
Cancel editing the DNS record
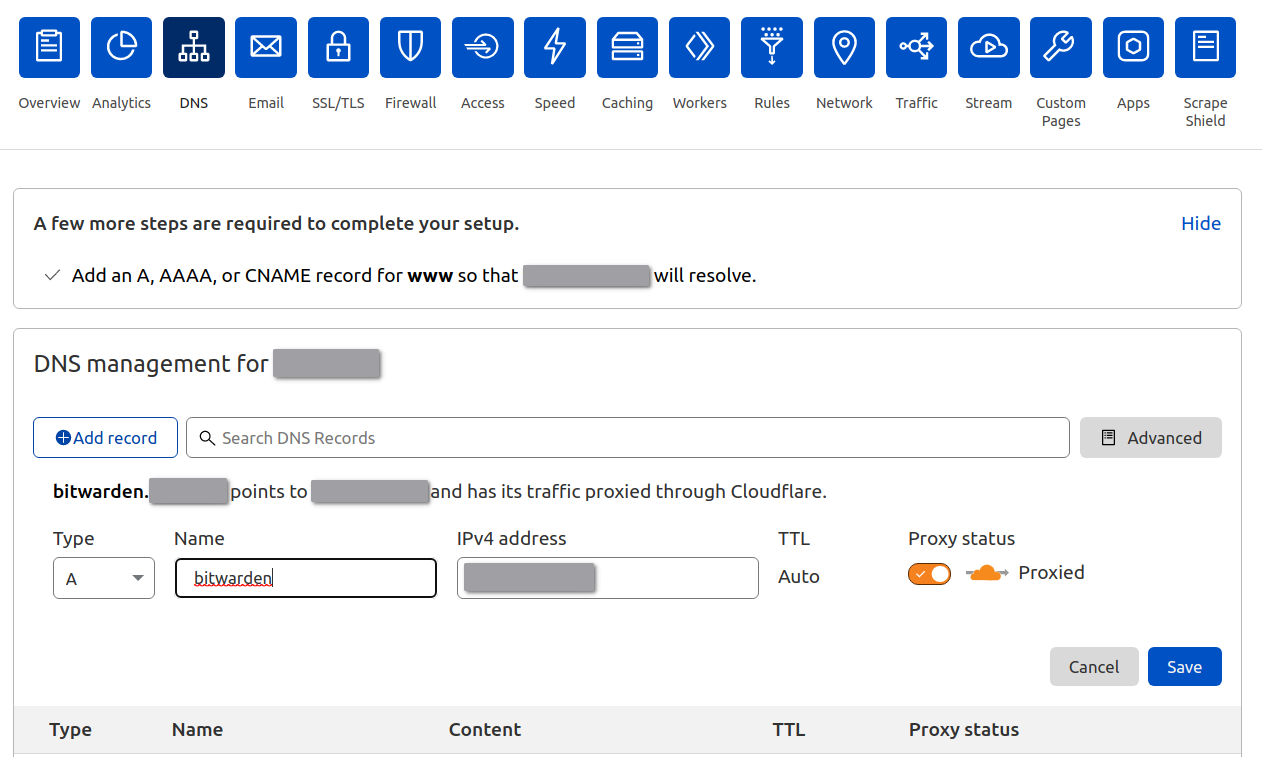tap(1093, 667)
